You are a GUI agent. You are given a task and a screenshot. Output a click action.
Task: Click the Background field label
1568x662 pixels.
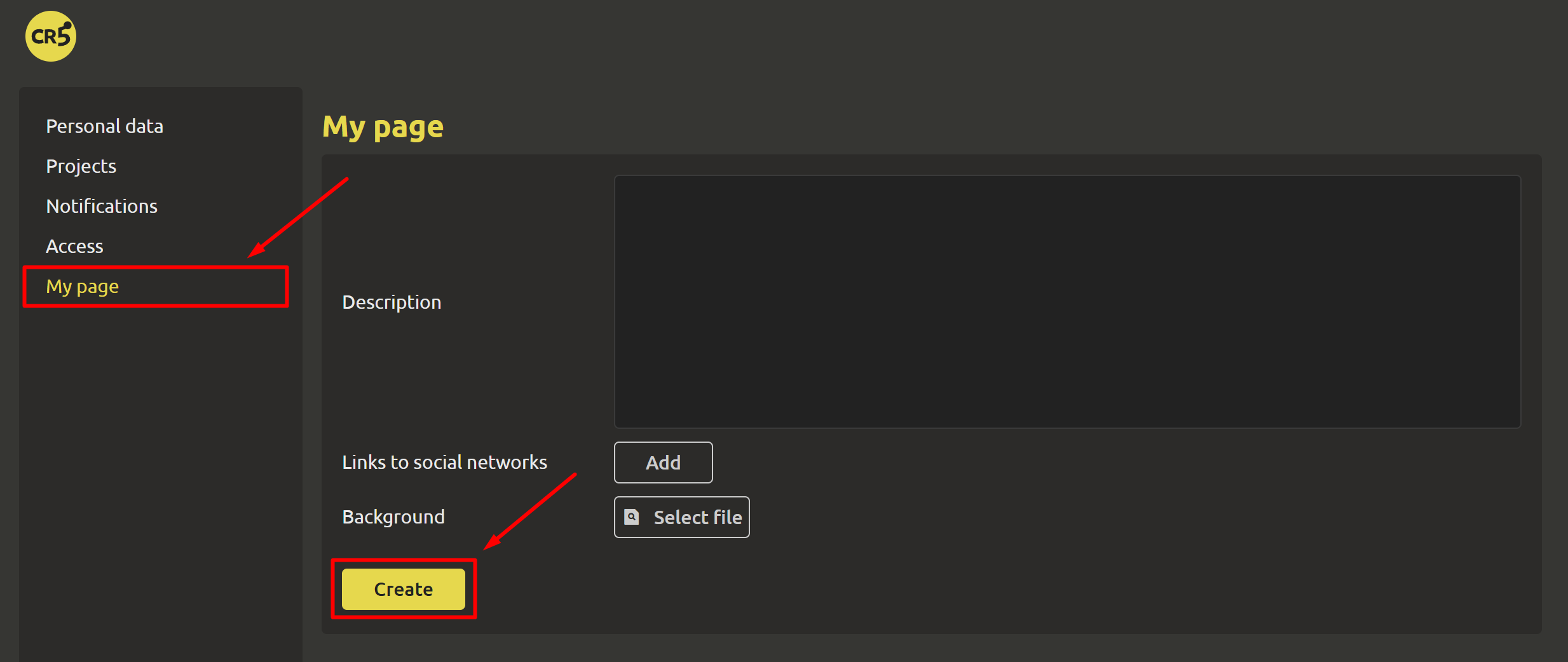(393, 517)
